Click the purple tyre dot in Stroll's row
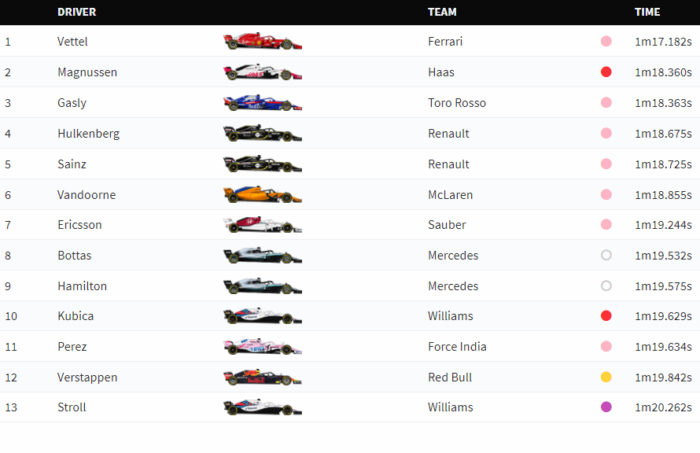This screenshot has width=700, height=453. pos(606,407)
